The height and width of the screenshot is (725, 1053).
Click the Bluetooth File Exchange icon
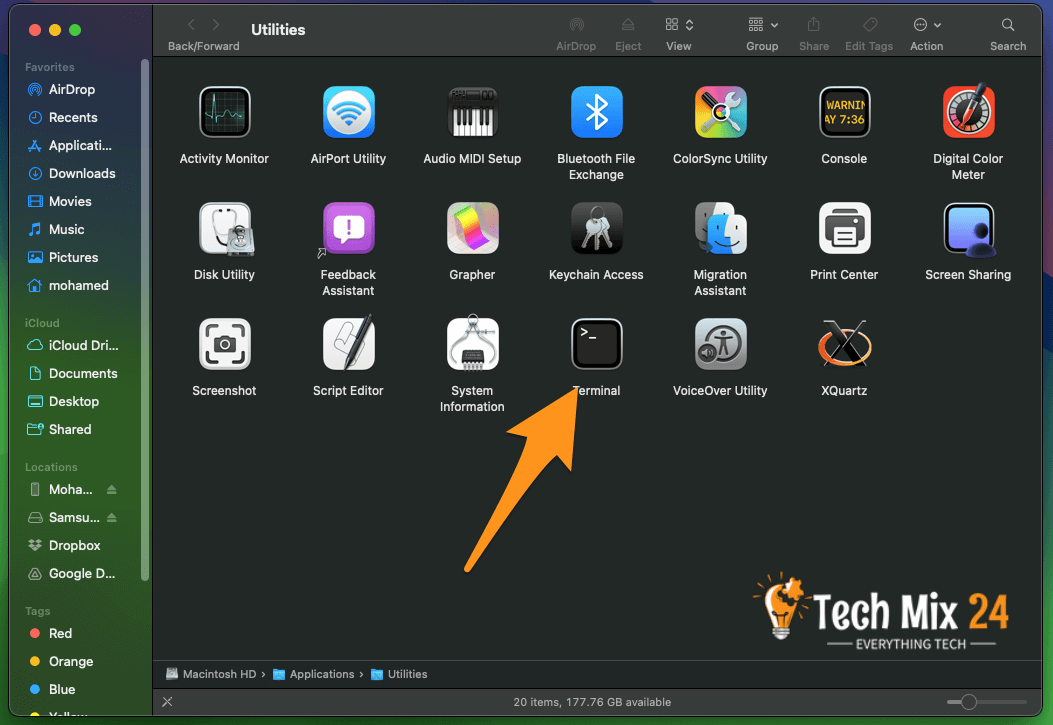596,112
